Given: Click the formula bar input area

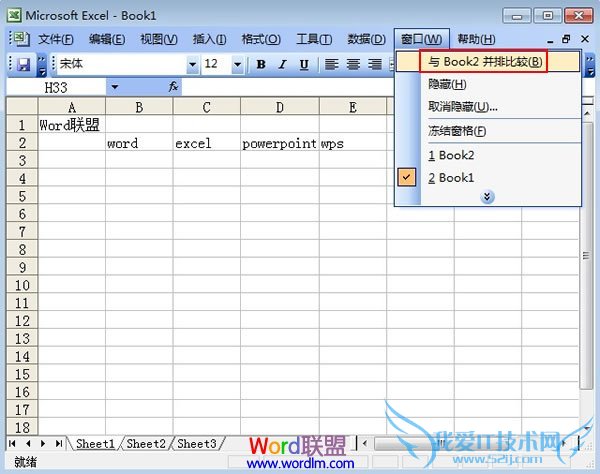Looking at the screenshot, I should [x=287, y=87].
